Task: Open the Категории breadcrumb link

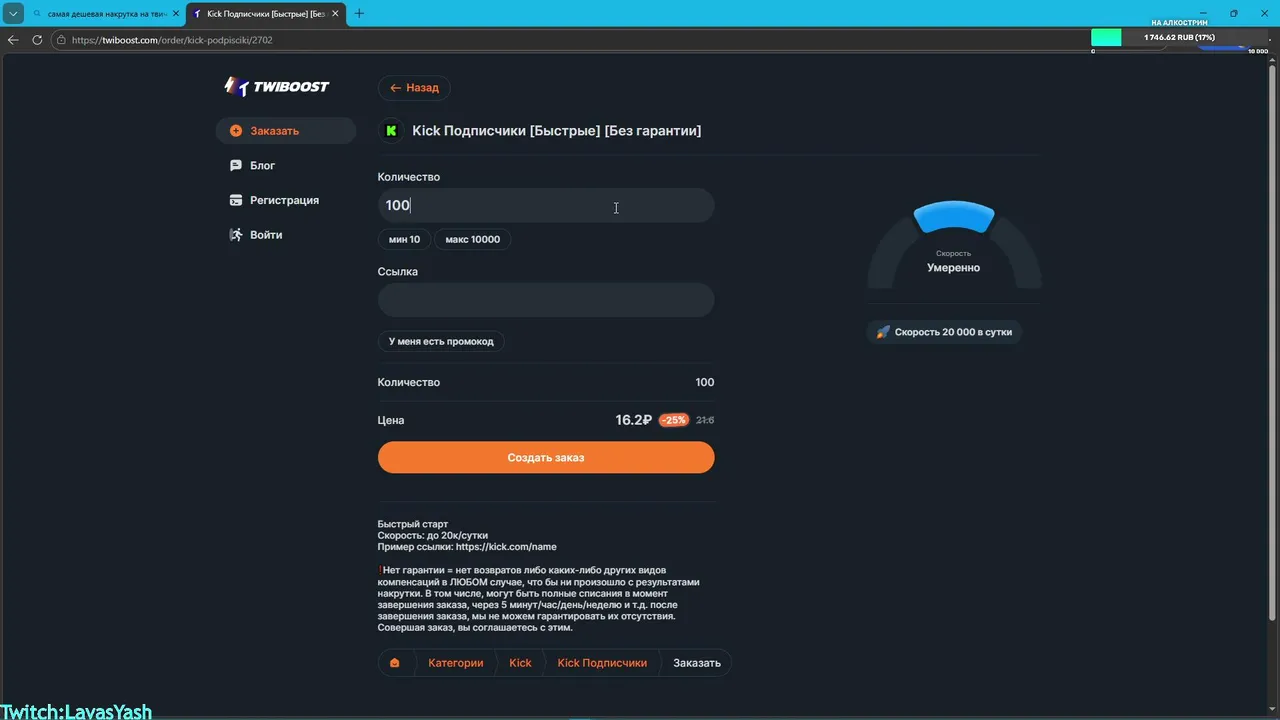Action: pyautogui.click(x=455, y=663)
